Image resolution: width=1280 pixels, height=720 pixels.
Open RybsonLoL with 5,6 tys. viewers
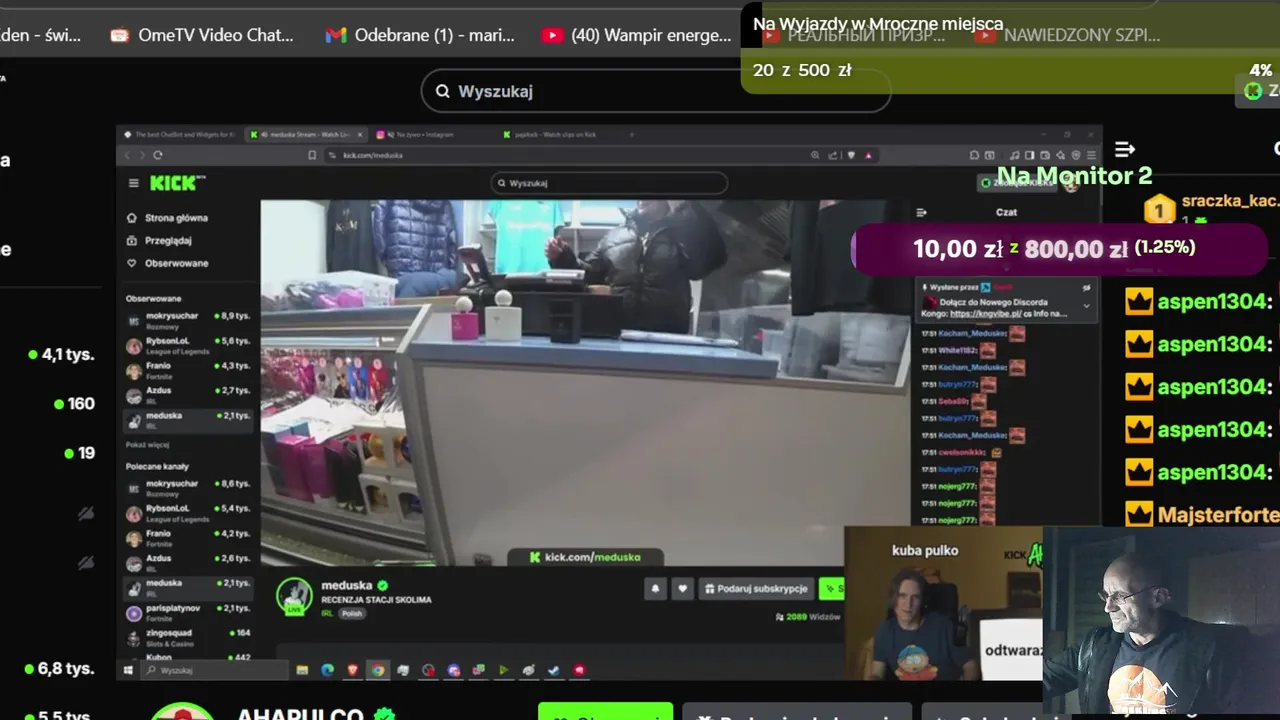coord(187,346)
